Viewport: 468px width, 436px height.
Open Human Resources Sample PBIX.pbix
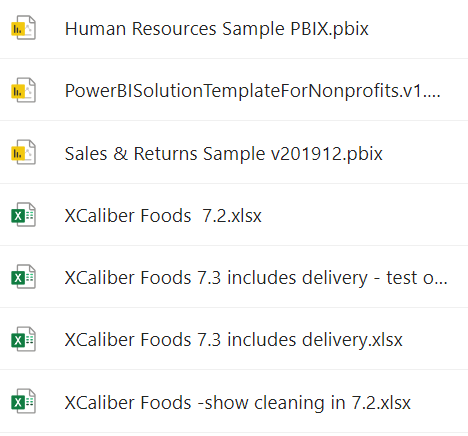[x=217, y=29]
